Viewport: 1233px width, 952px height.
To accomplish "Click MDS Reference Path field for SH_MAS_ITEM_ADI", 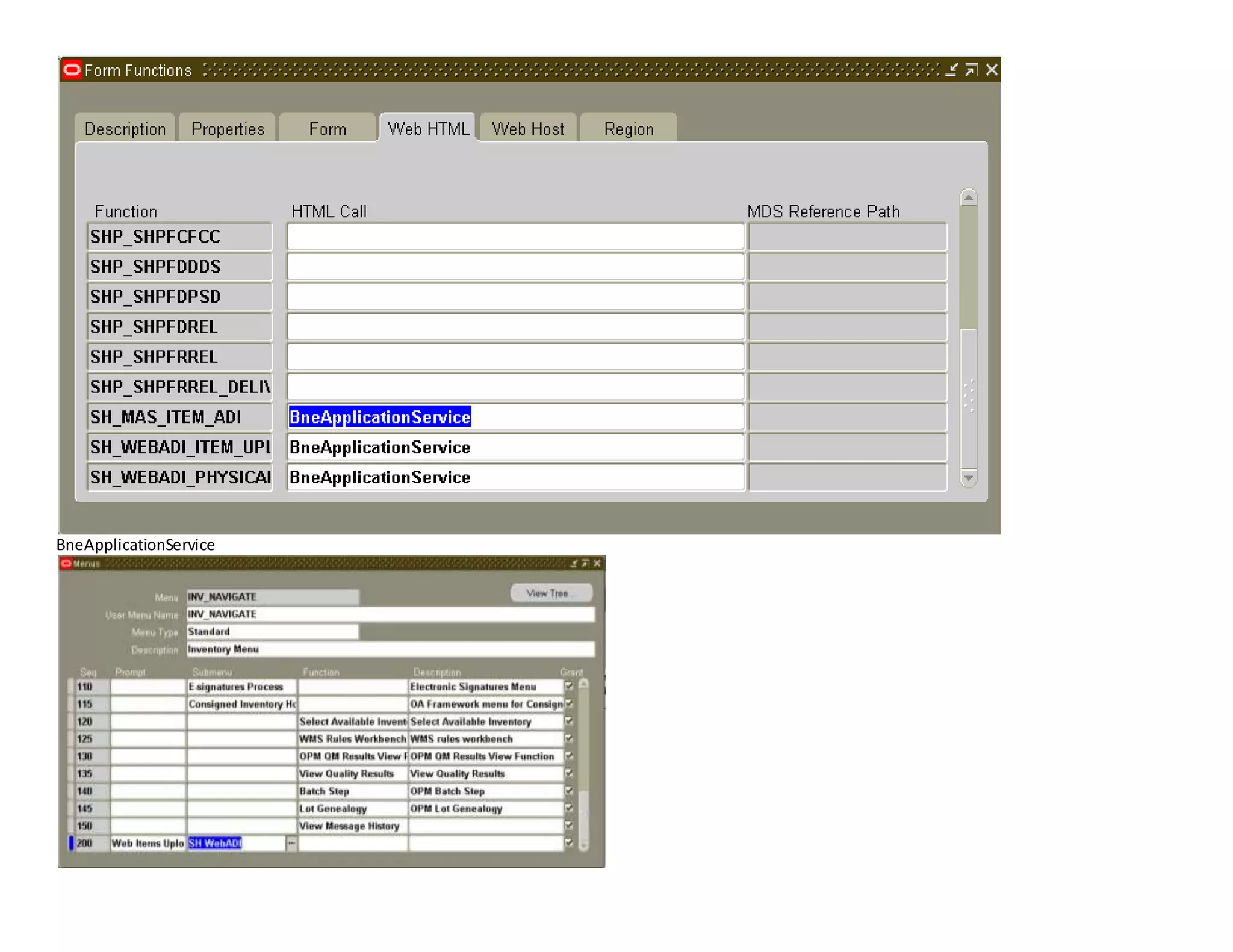I will coord(848,417).
